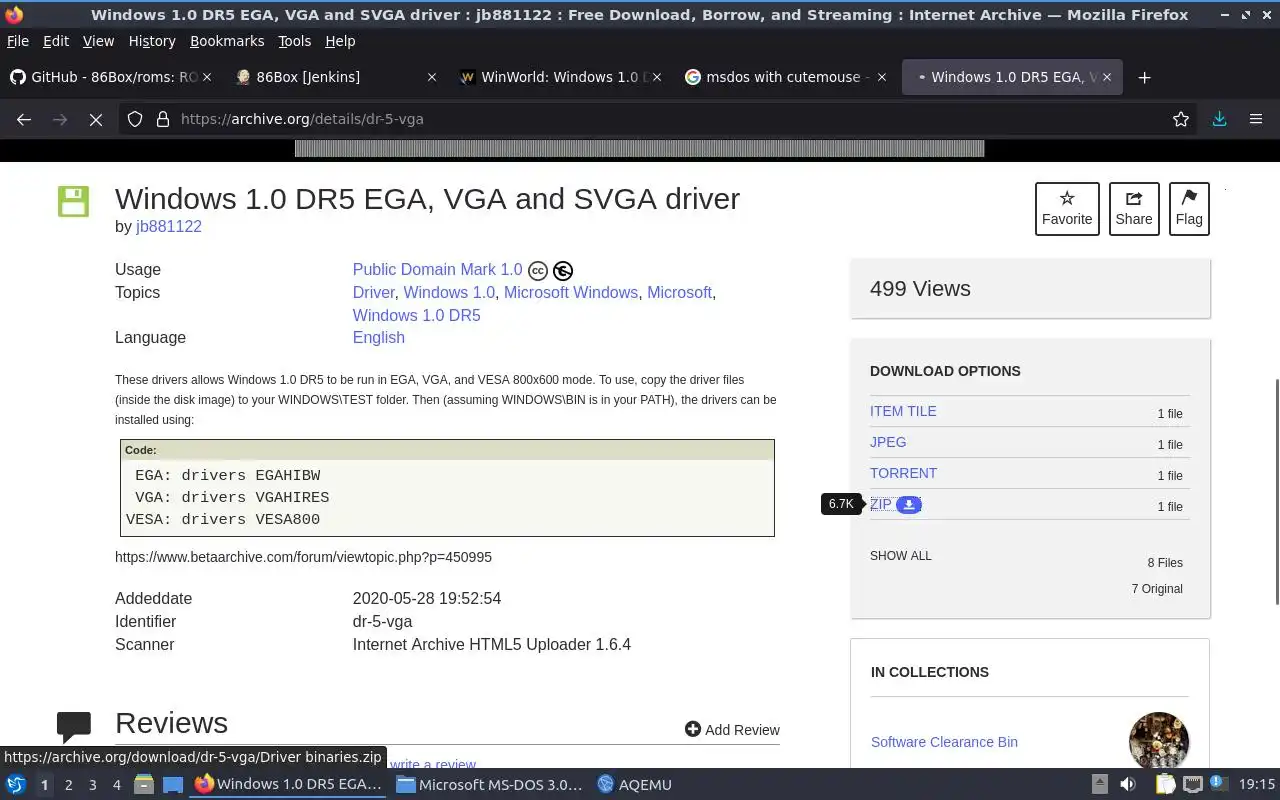The height and width of the screenshot is (800, 1280).
Task: Stop loading the page with X button
Action: tap(96, 119)
